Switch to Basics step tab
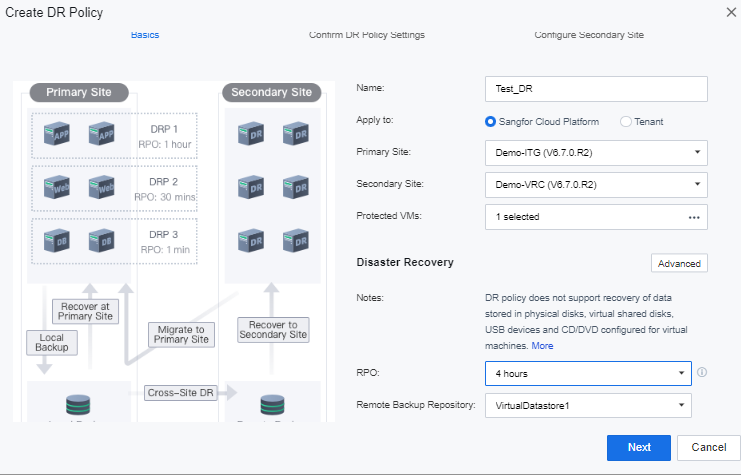741x475 pixels. pyautogui.click(x=145, y=35)
